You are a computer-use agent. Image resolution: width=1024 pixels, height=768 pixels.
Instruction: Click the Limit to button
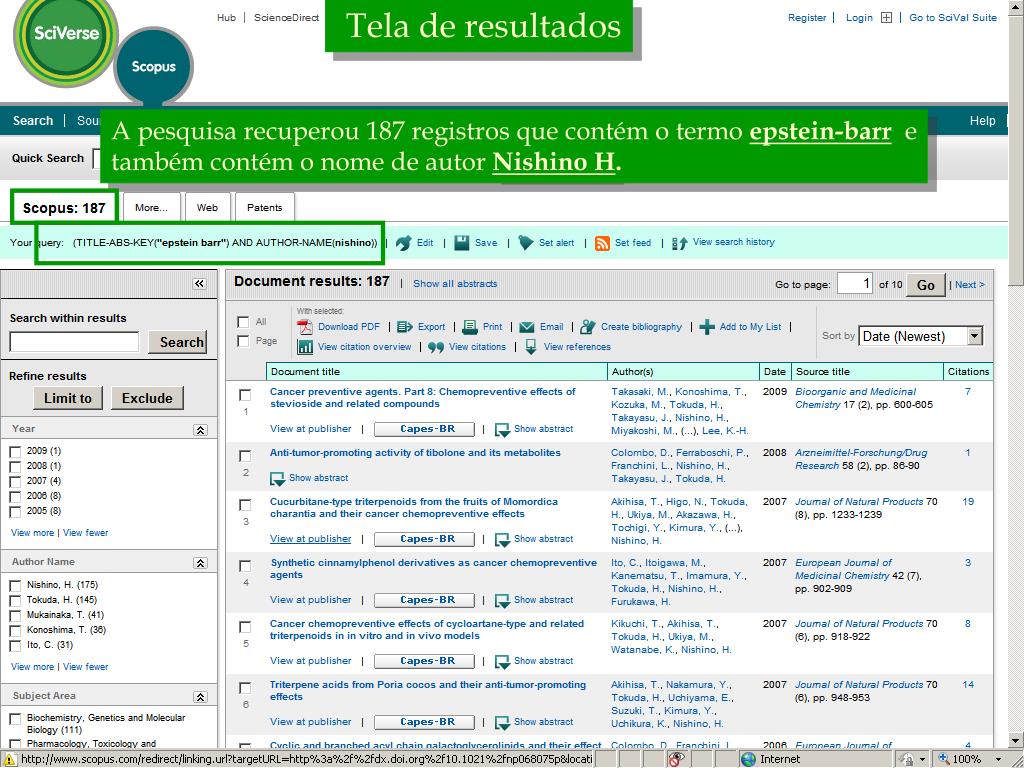(68, 398)
